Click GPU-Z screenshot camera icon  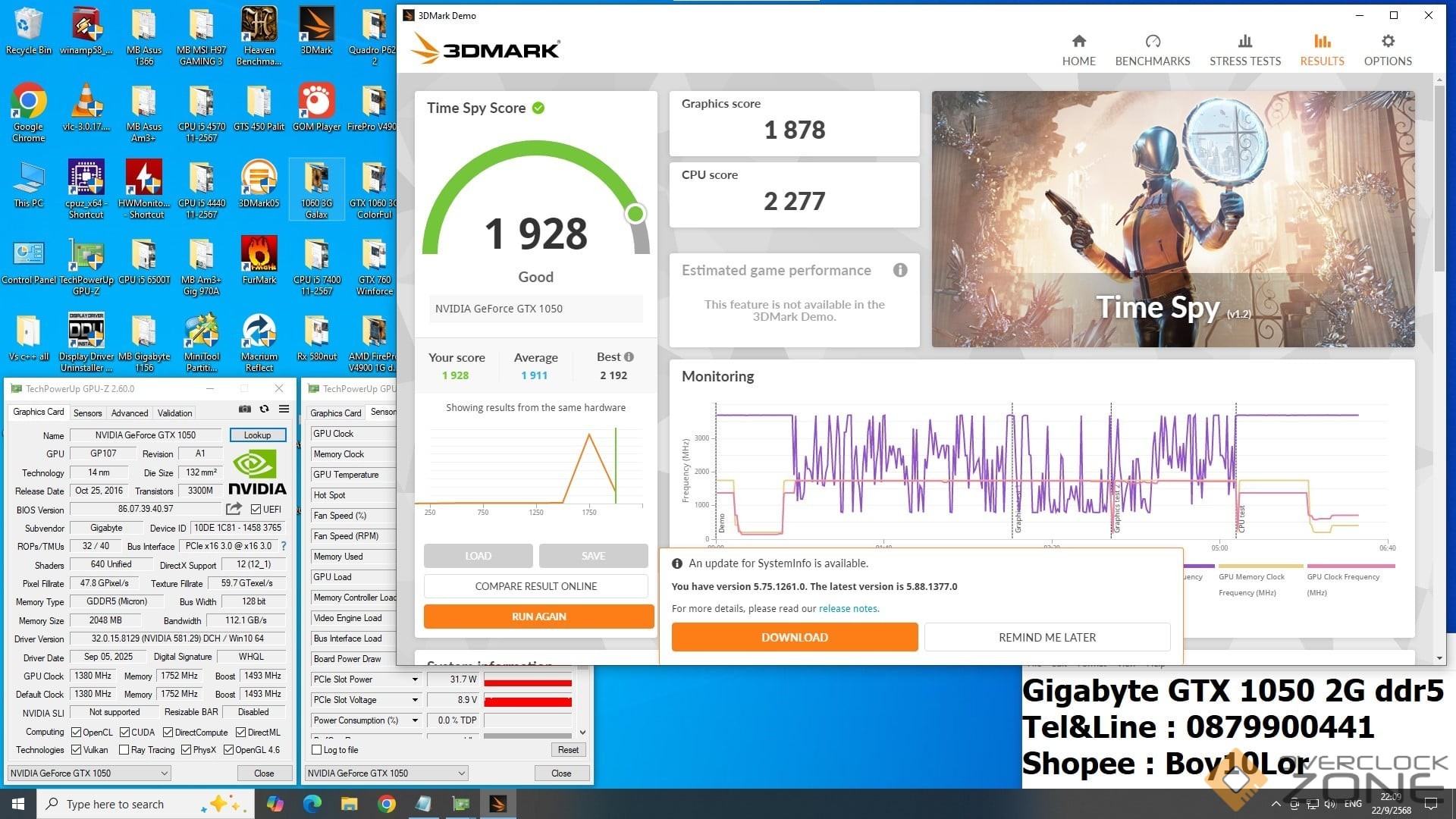pos(245,409)
